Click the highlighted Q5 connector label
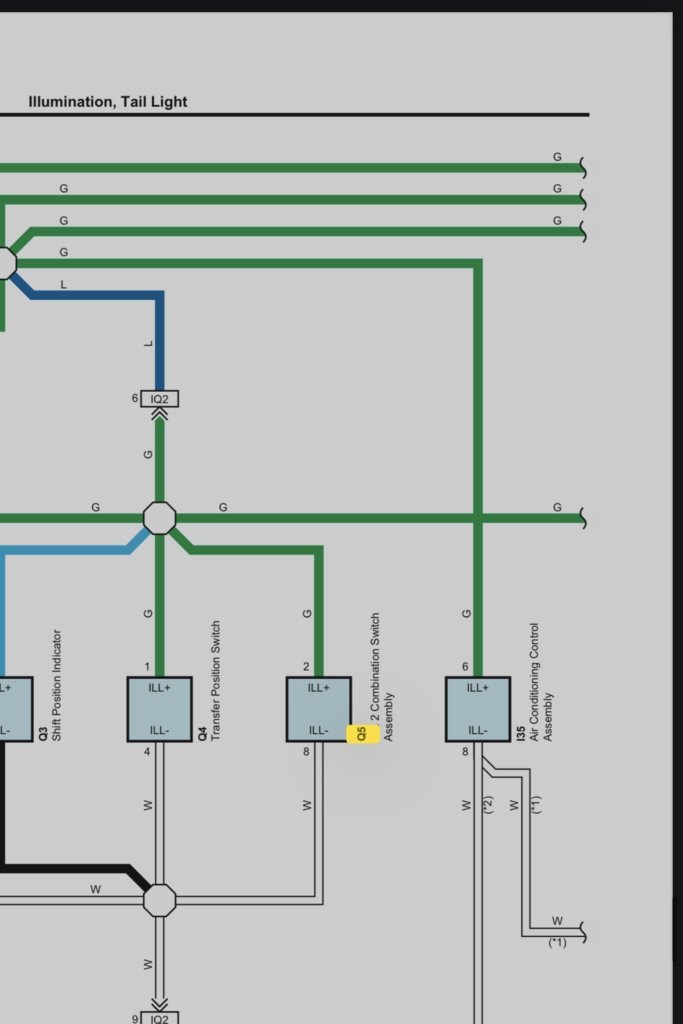The image size is (683, 1024). point(362,733)
